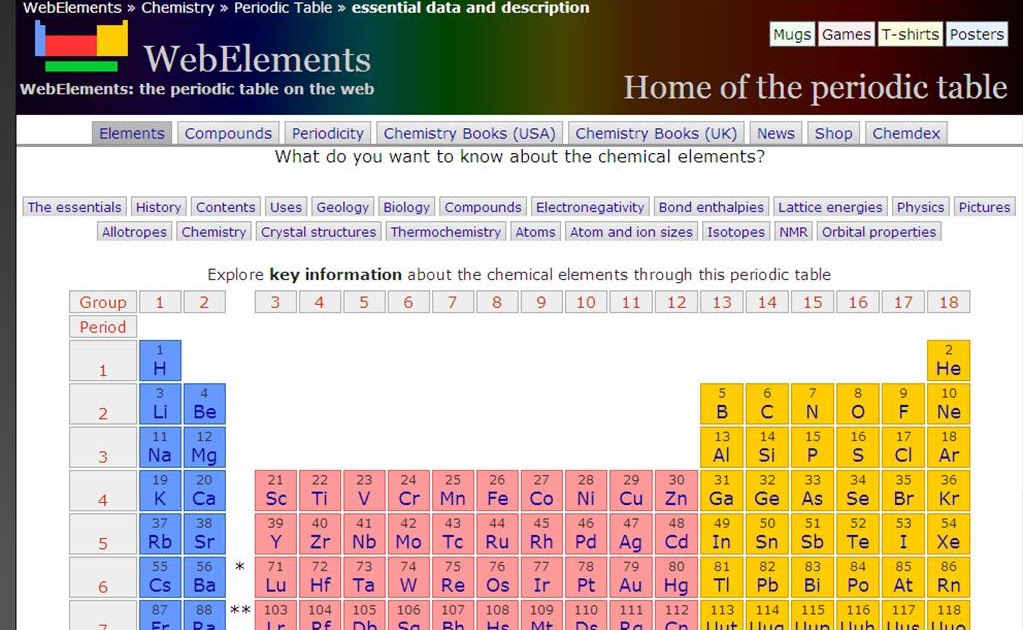Click The essentials link

[x=74, y=207]
